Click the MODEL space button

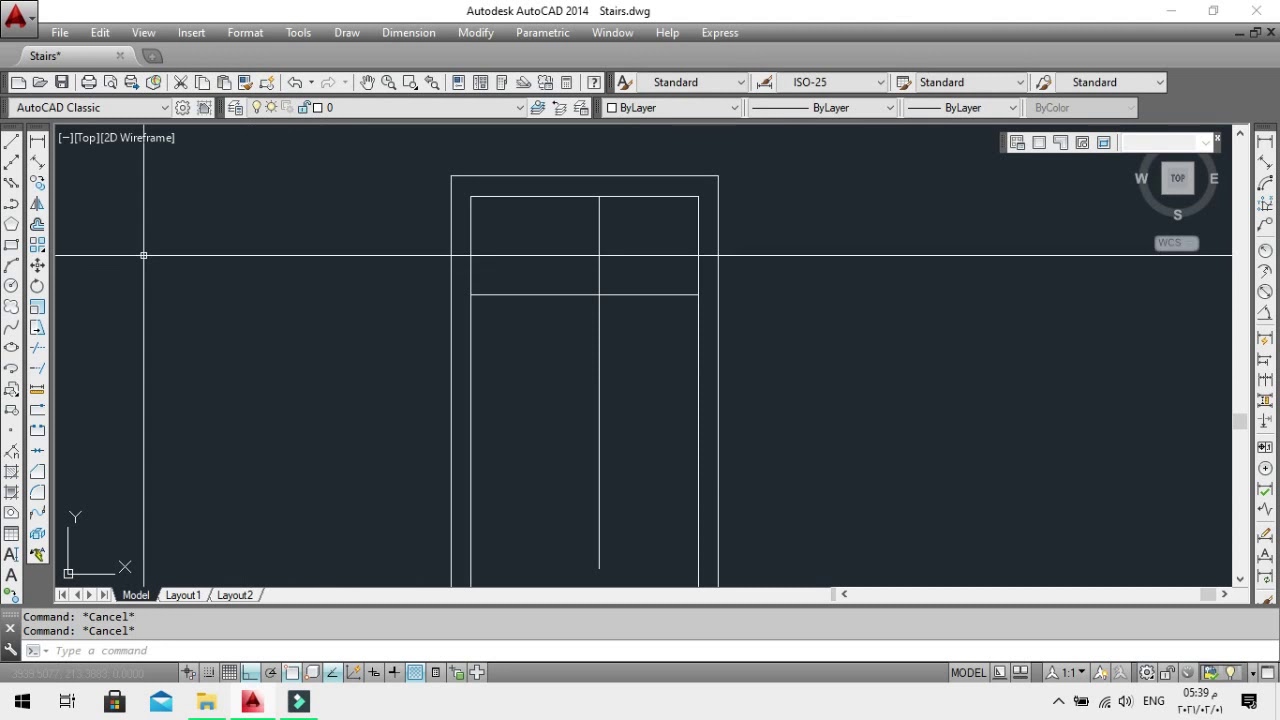(x=968, y=672)
